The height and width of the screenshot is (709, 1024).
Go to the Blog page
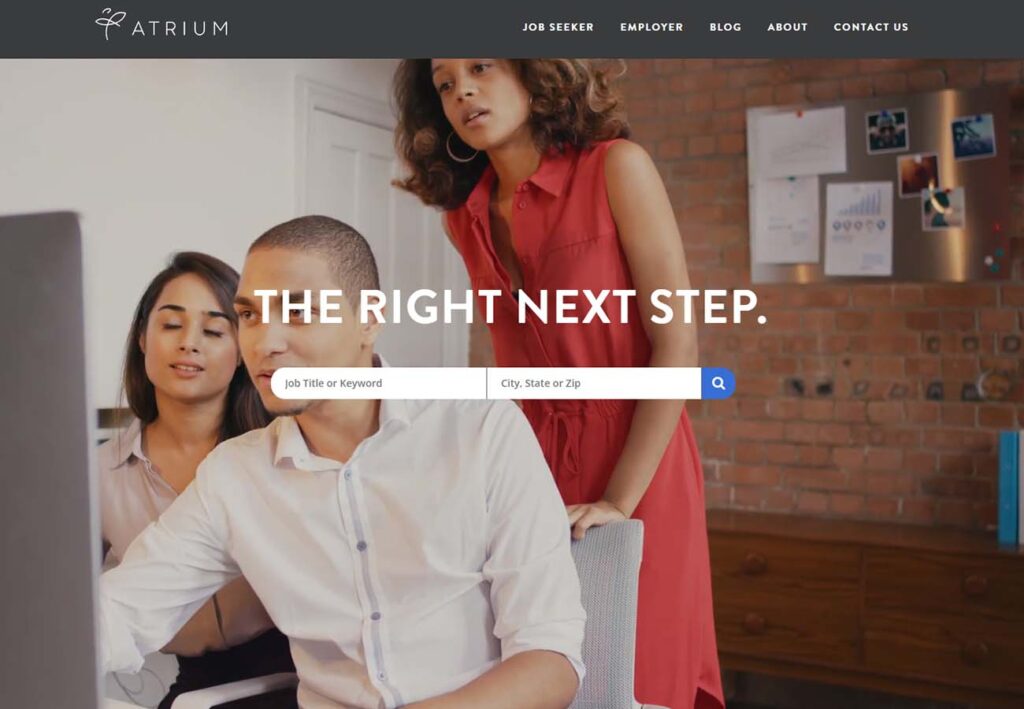tap(725, 27)
